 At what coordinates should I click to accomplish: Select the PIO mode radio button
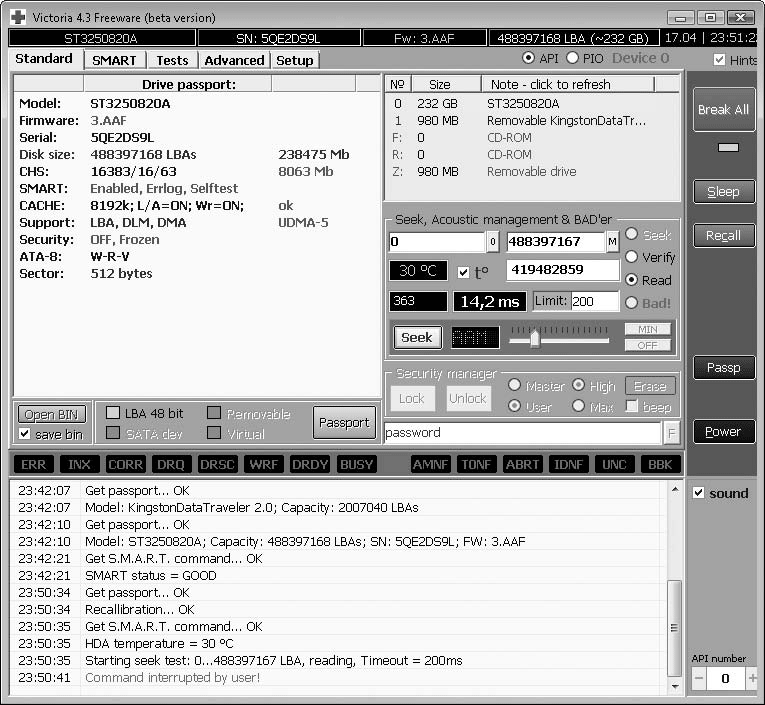[573, 58]
